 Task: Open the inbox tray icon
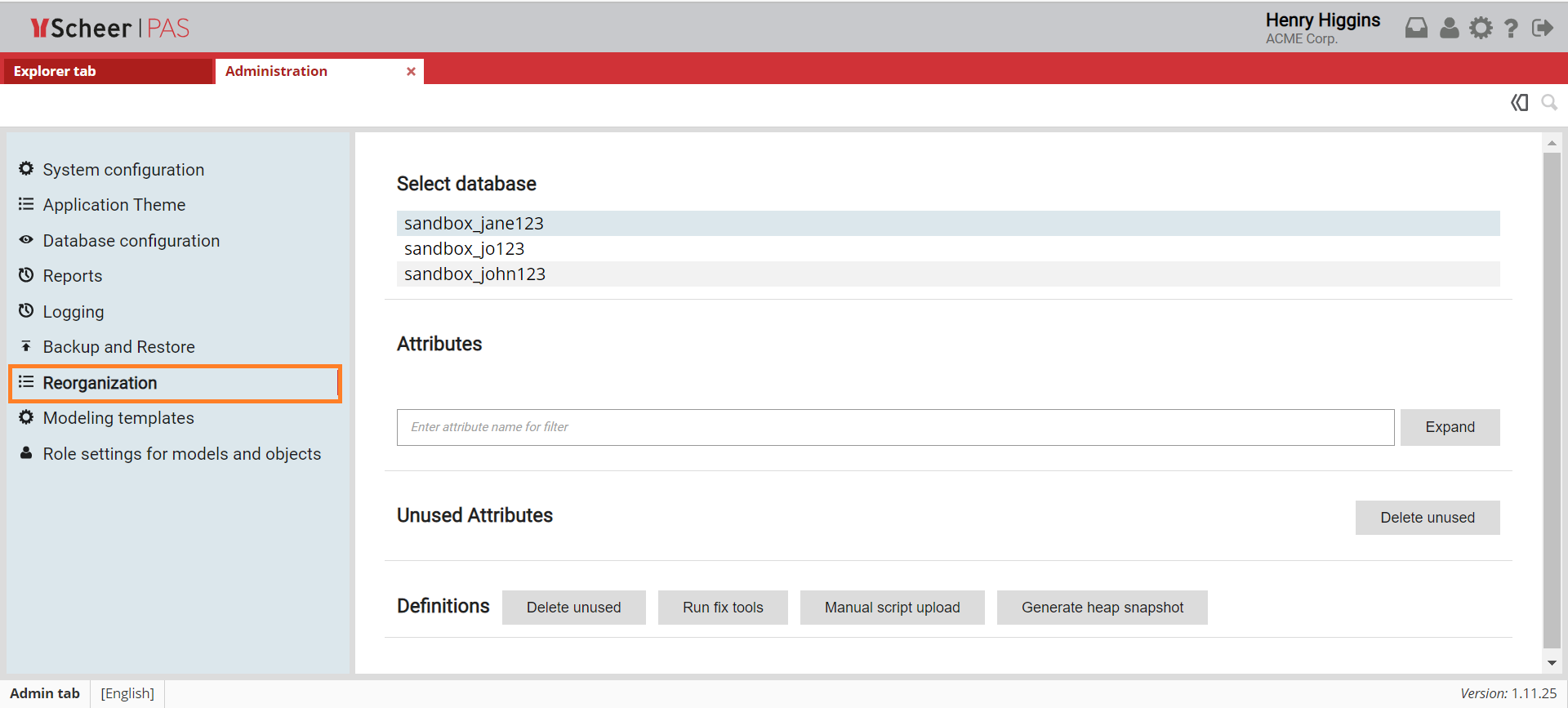(x=1416, y=29)
